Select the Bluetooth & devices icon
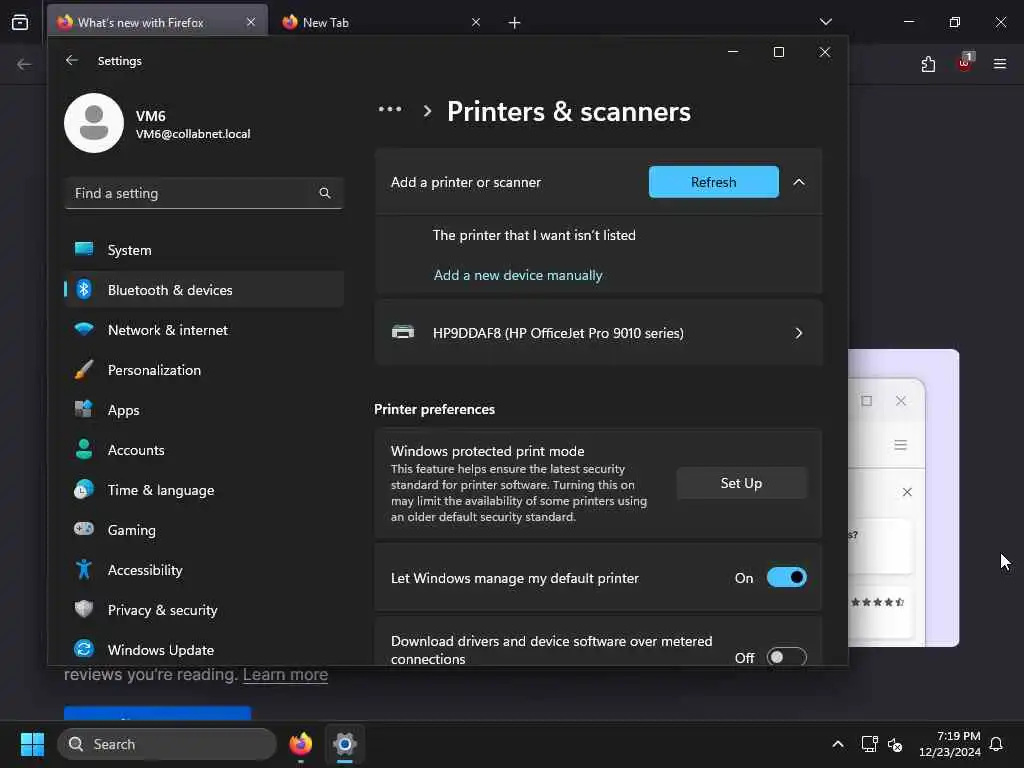1024x768 pixels. click(x=84, y=289)
